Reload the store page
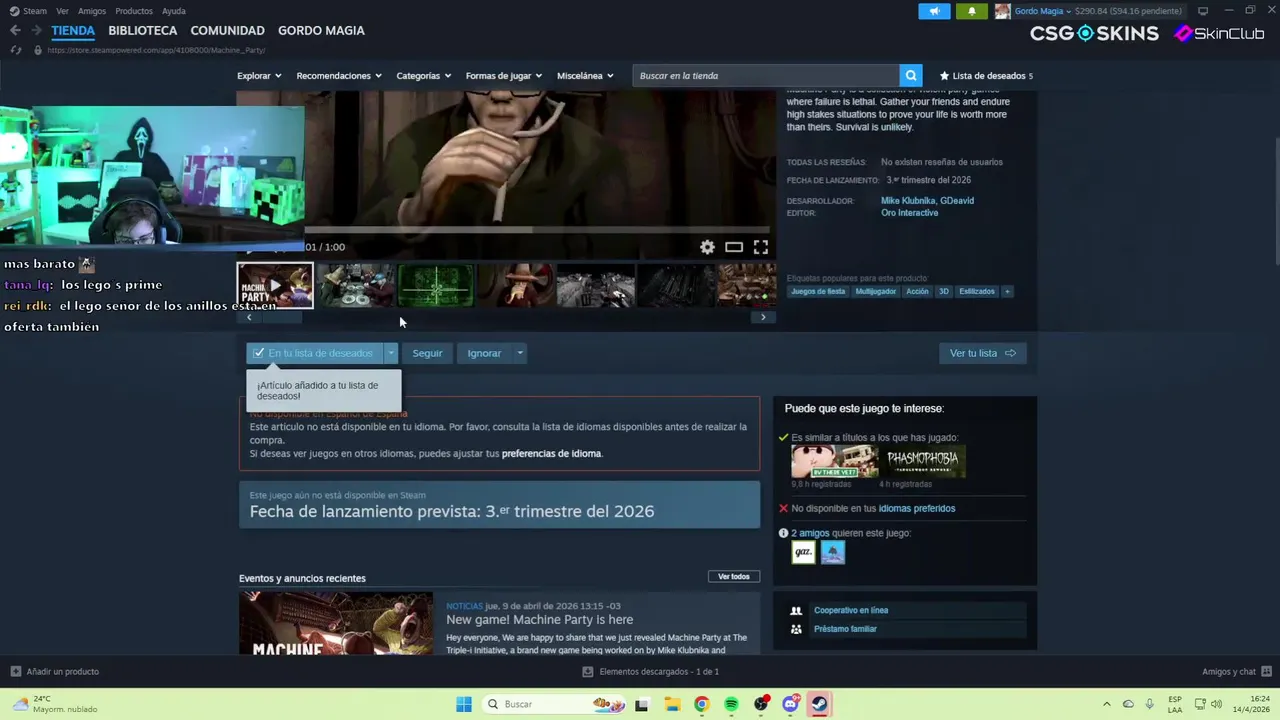Screen dimensions: 1280x720 (x=15, y=49)
